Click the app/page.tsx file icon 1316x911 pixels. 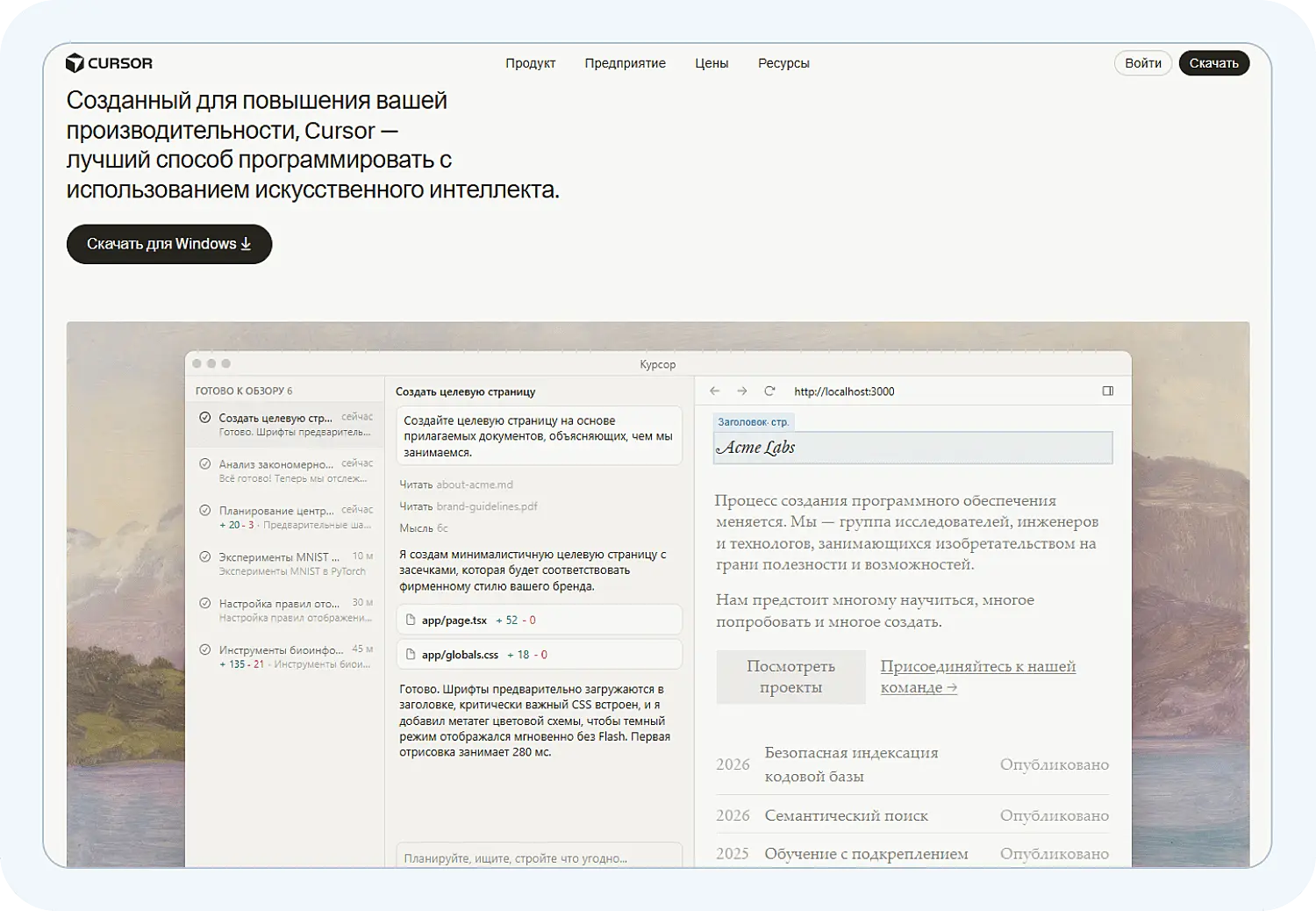pyautogui.click(x=410, y=620)
